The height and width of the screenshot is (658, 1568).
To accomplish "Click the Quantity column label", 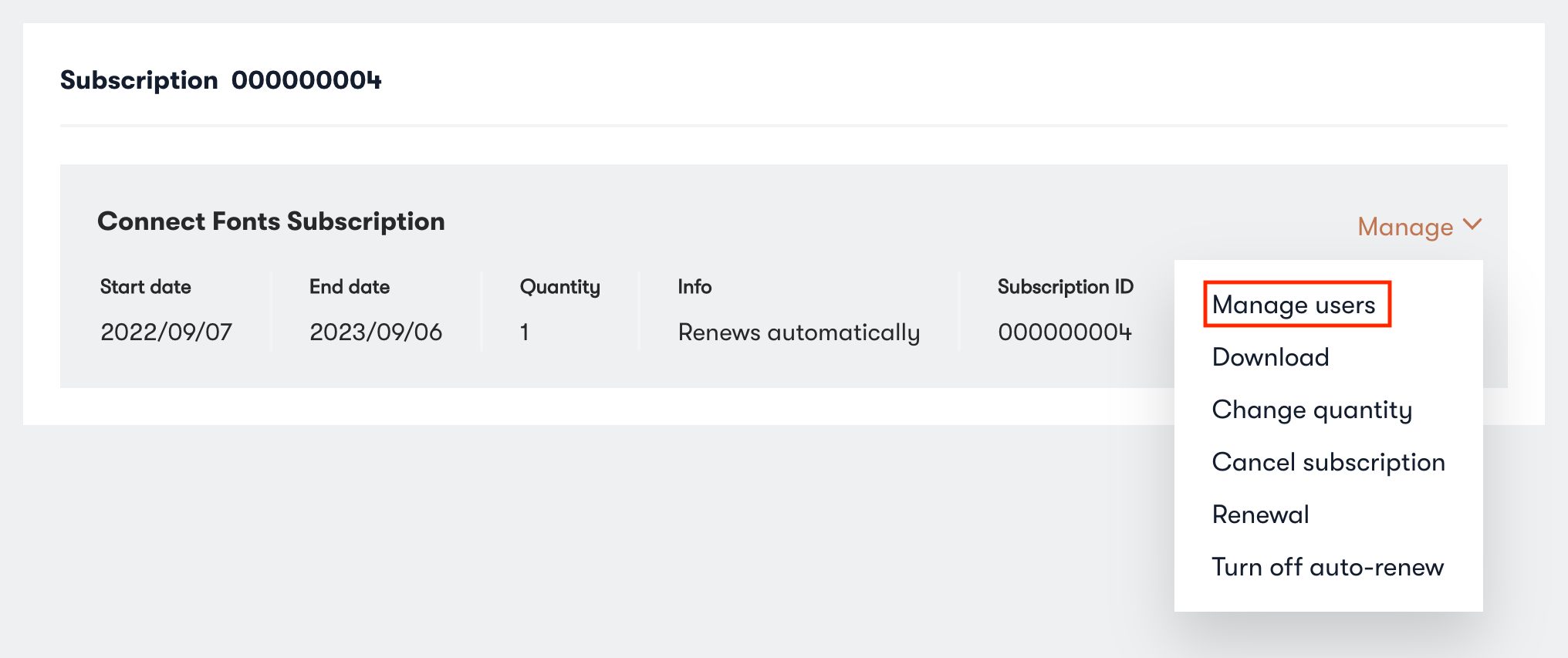I will tap(559, 287).
